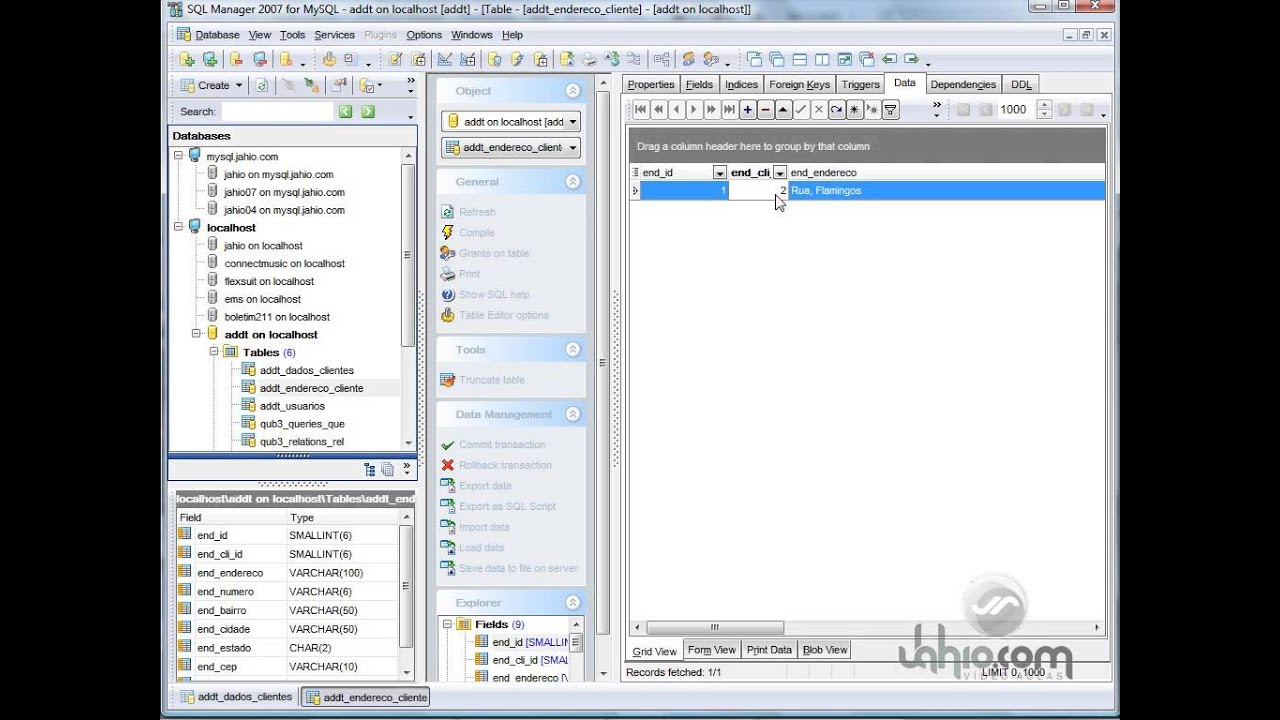This screenshot has width=1280, height=720.
Task: Click the Tile Windows Vertically icon
Action: pyautogui.click(x=822, y=60)
